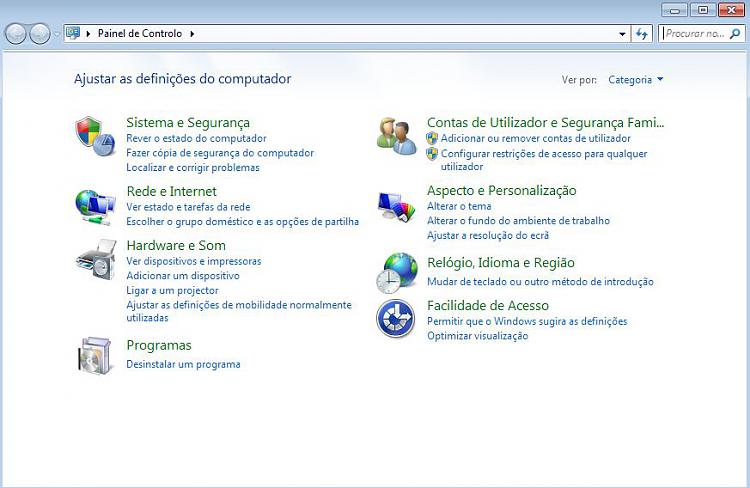Screen dimensions: 750x488
Task: Open the Programas disc box icon
Action: 95,355
